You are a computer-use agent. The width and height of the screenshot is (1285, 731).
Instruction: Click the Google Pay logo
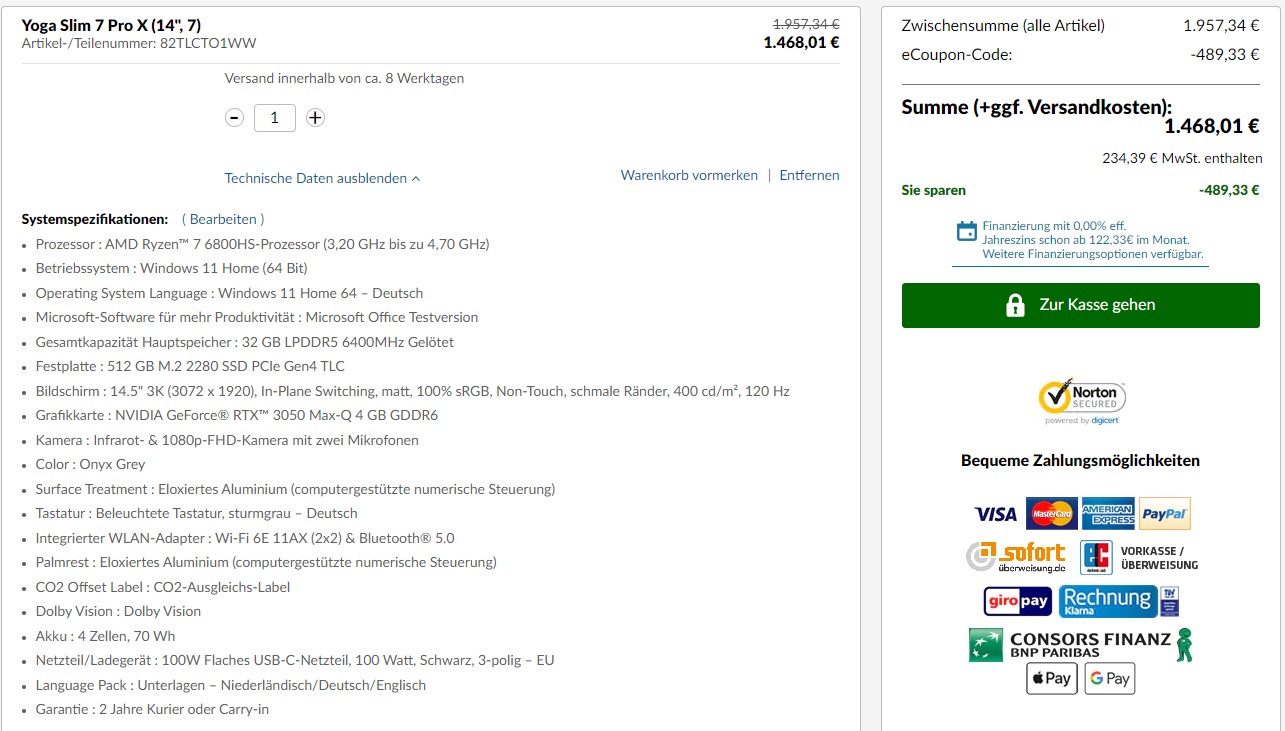click(1110, 679)
